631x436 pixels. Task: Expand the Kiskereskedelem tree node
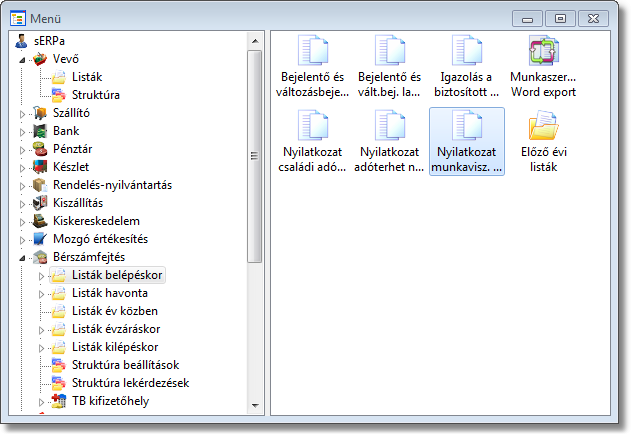point(23,222)
